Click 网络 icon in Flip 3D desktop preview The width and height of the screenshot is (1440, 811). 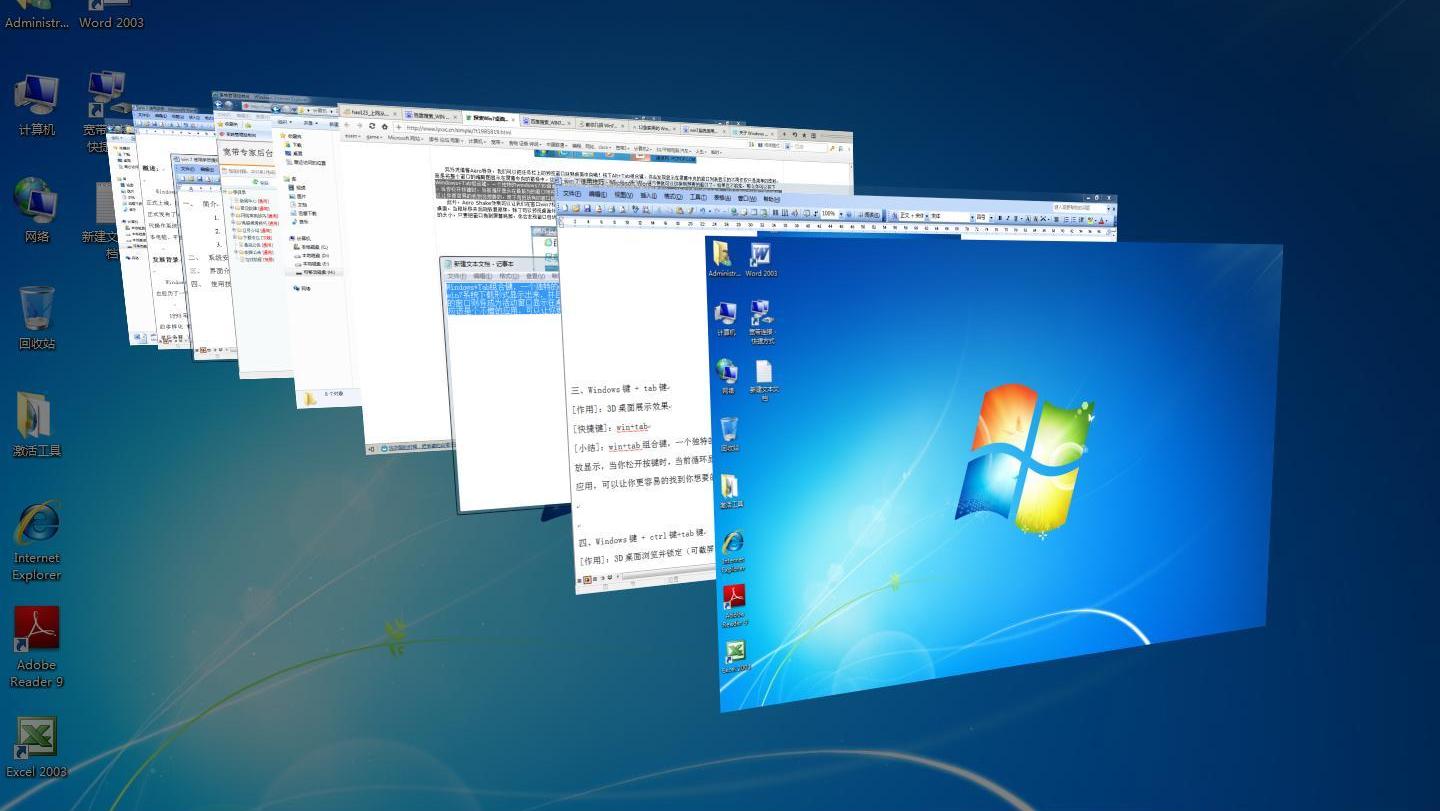pyautogui.click(x=727, y=376)
